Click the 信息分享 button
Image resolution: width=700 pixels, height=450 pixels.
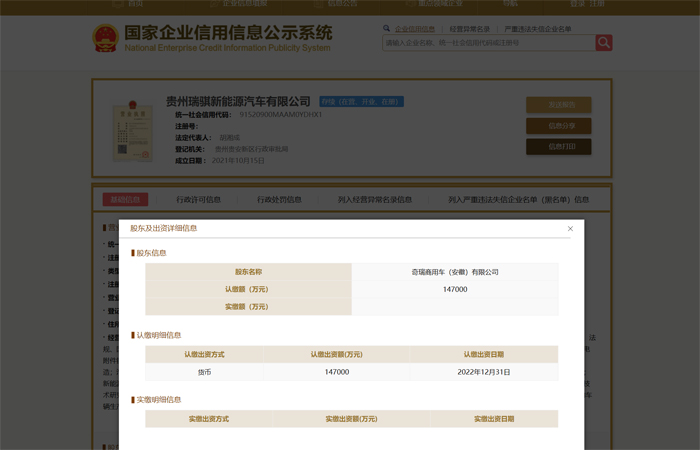click(559, 126)
